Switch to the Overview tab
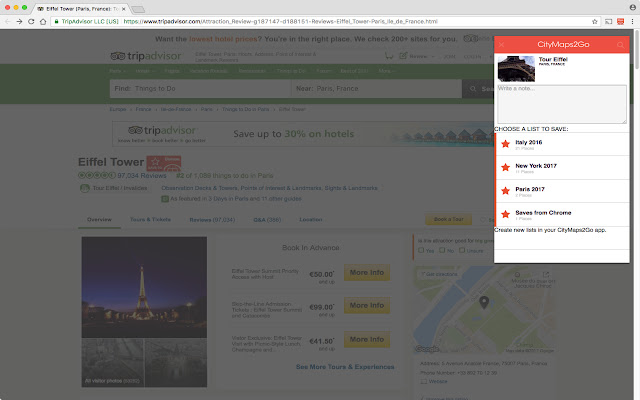Viewport: 640px width, 400px height. [x=99, y=220]
